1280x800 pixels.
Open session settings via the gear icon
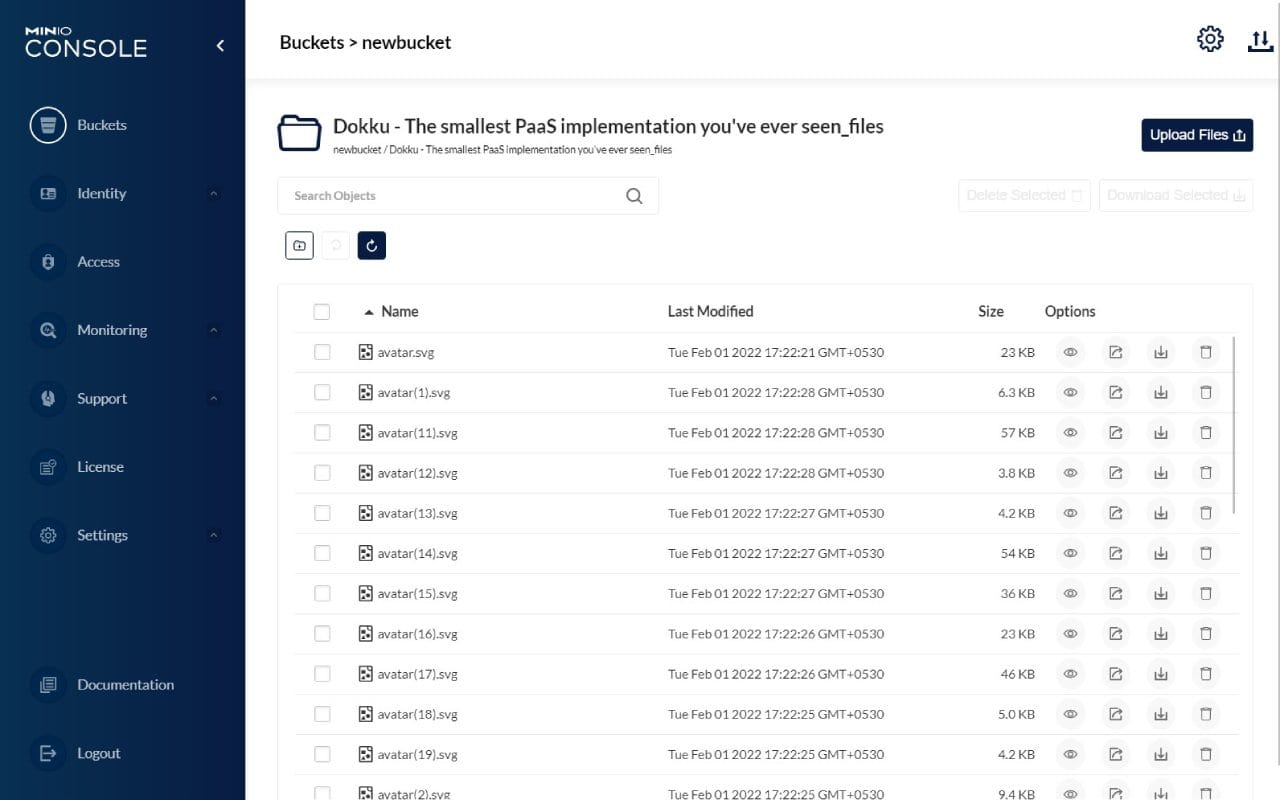click(x=1210, y=39)
